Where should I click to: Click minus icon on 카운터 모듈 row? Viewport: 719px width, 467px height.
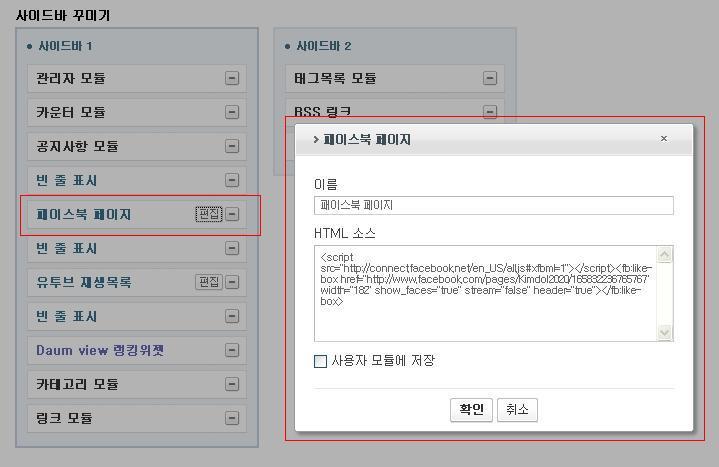click(232, 112)
